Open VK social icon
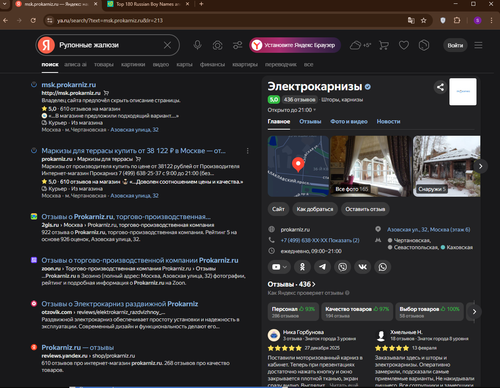500x388 pixels. point(362,267)
